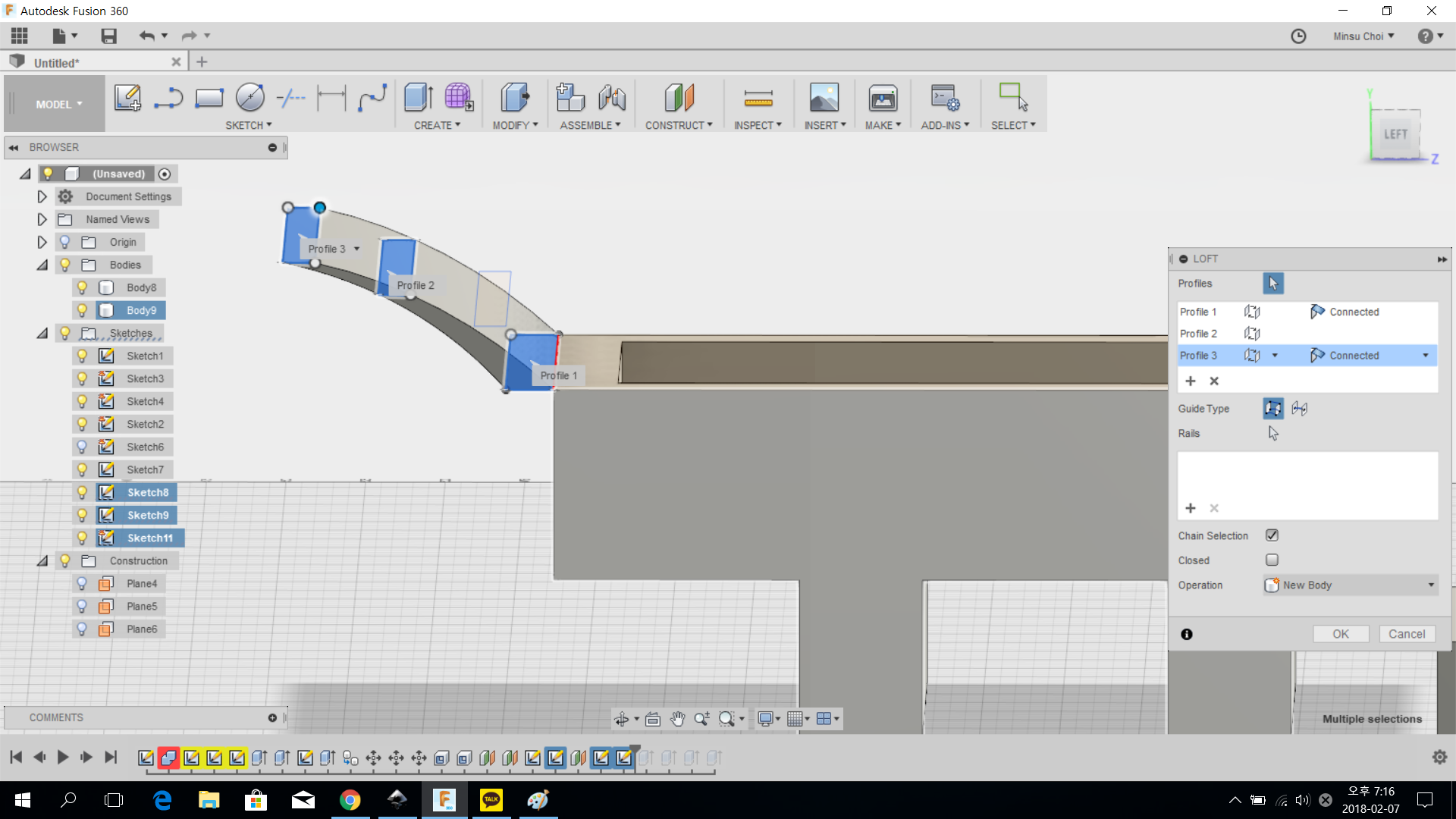Open the 3D Print make tool

tap(883, 97)
